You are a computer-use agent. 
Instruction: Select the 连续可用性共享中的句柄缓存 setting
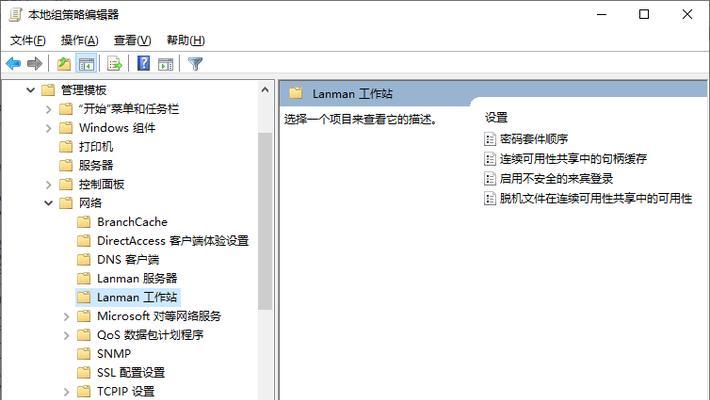tap(573, 159)
